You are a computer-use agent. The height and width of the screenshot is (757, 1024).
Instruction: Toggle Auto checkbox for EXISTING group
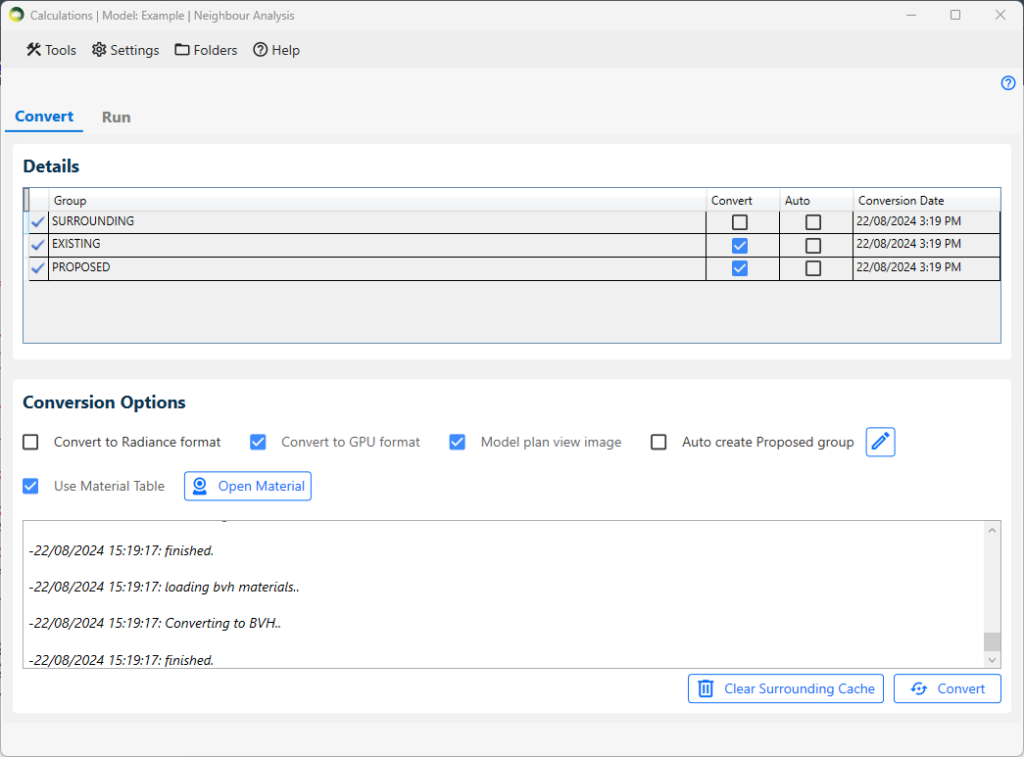pyautogui.click(x=813, y=245)
